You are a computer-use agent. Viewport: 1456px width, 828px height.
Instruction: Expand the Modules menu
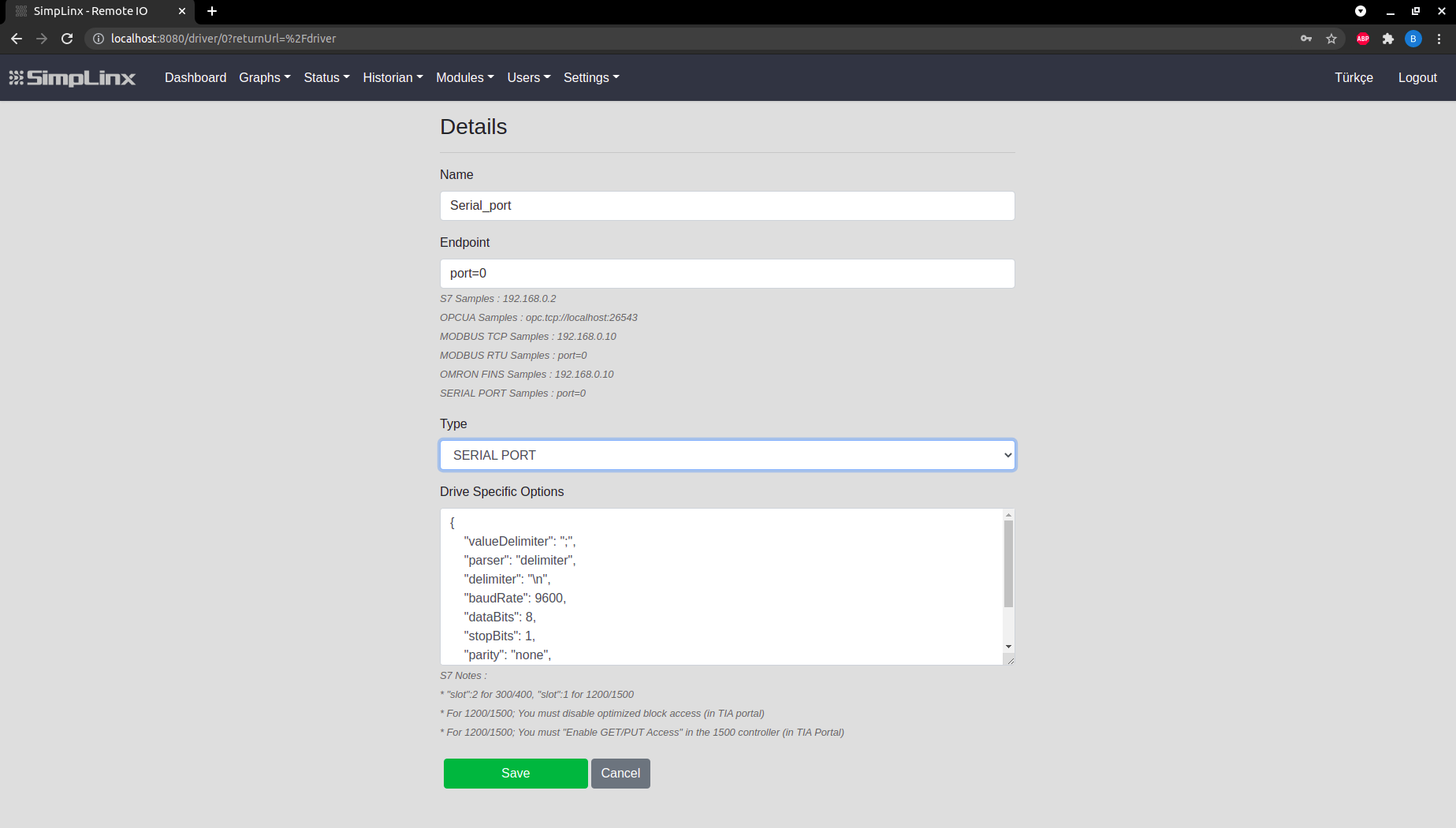(465, 77)
